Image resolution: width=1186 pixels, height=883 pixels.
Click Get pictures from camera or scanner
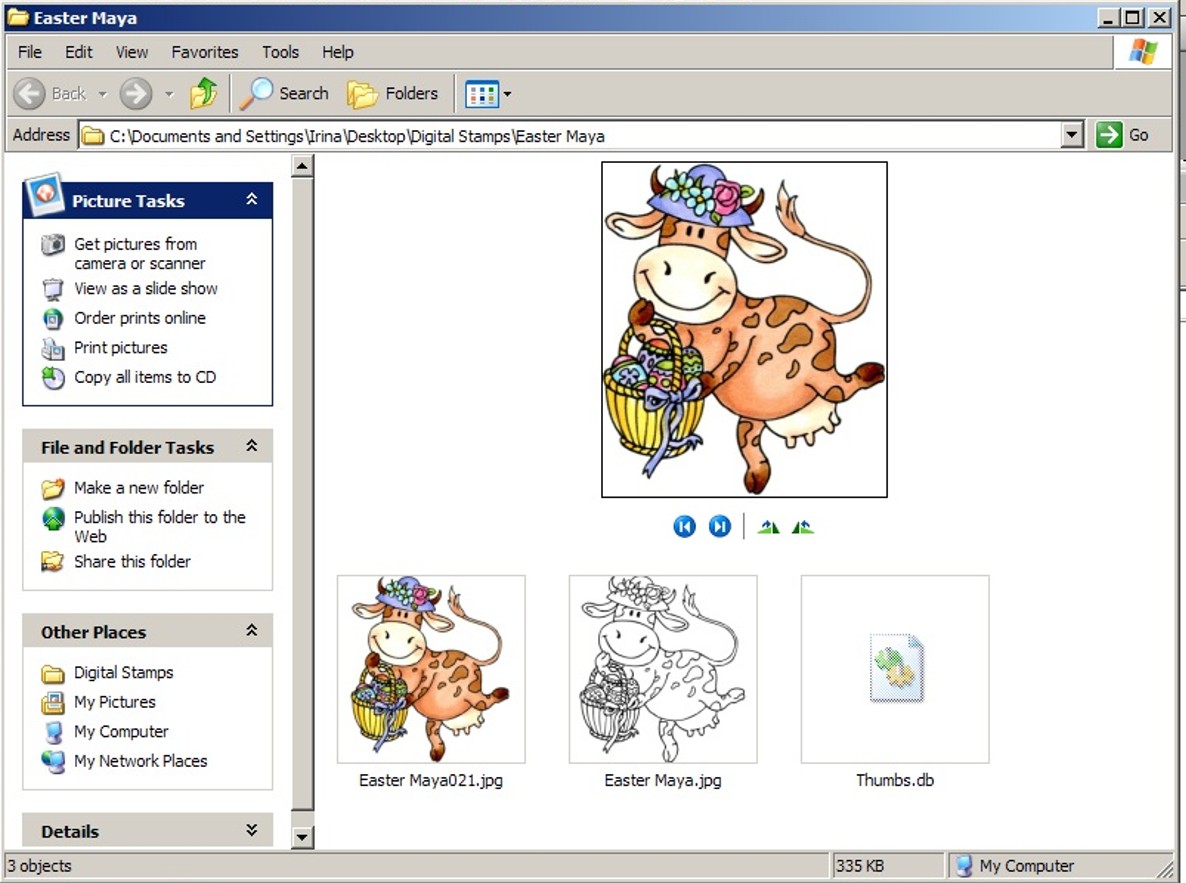pyautogui.click(x=140, y=253)
